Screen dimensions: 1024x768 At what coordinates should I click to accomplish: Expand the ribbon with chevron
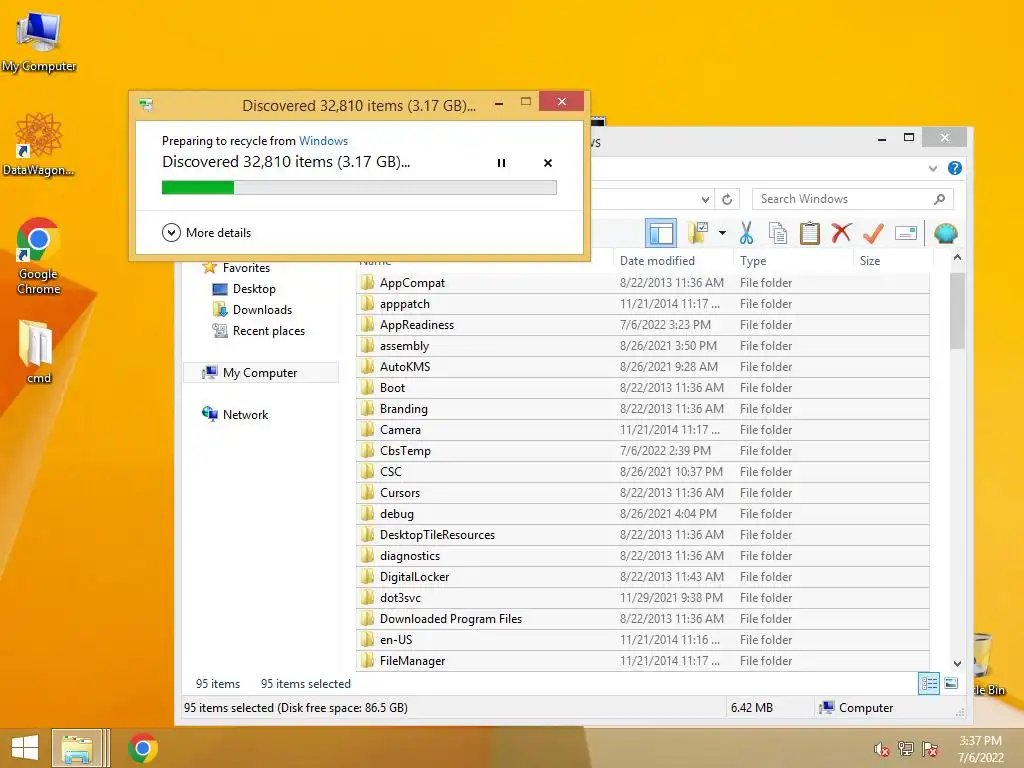(933, 168)
